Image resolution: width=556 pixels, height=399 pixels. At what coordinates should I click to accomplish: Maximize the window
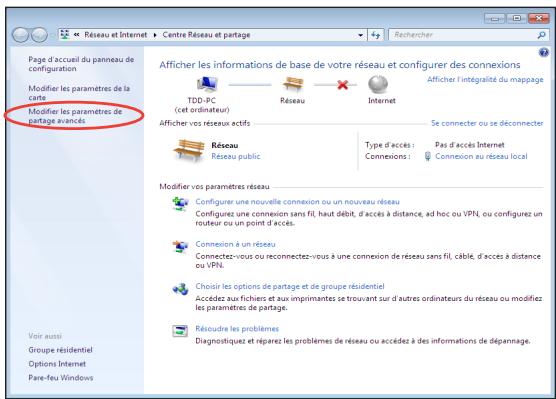pos(517,18)
